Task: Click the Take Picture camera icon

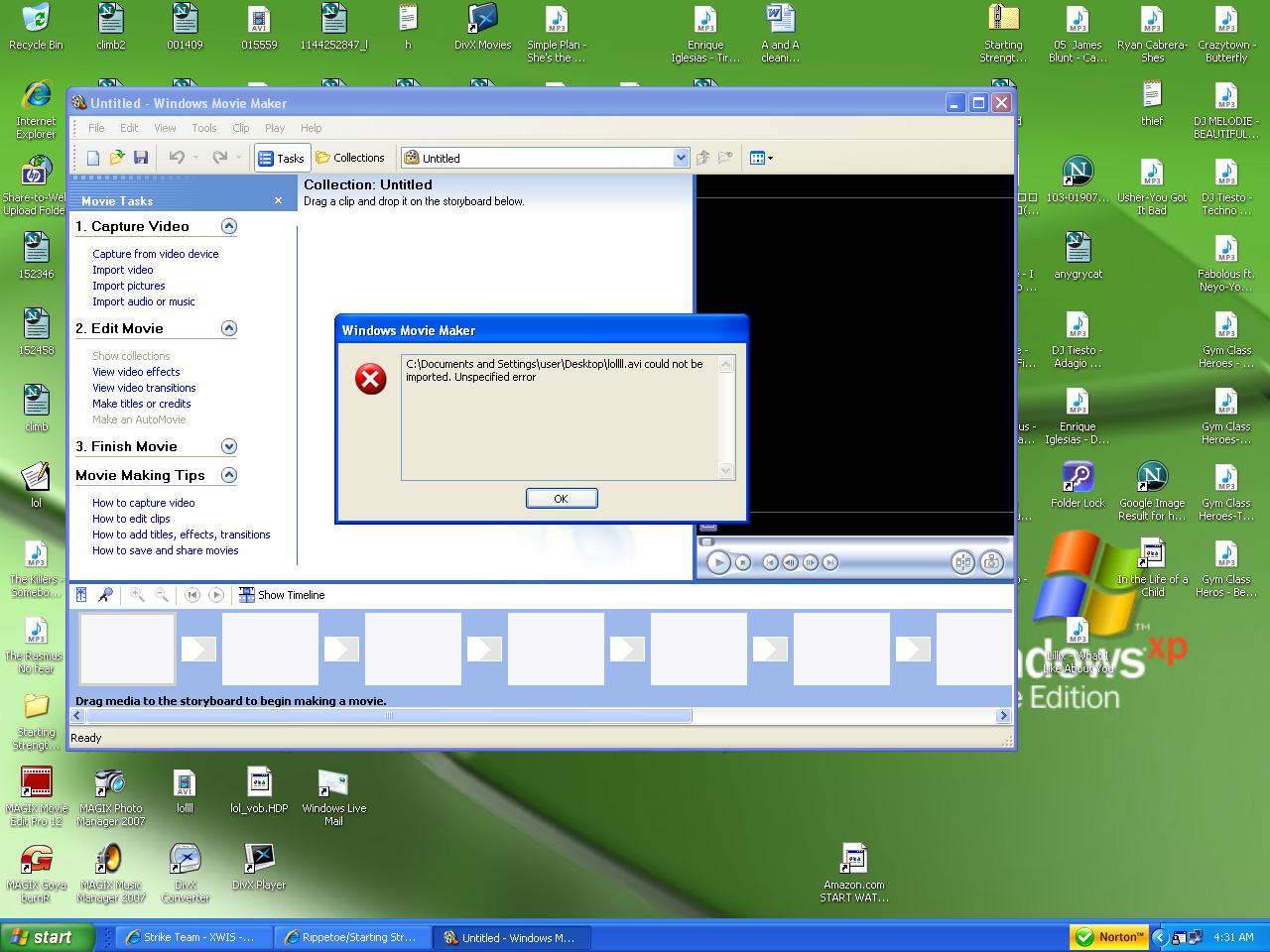Action: [x=991, y=562]
